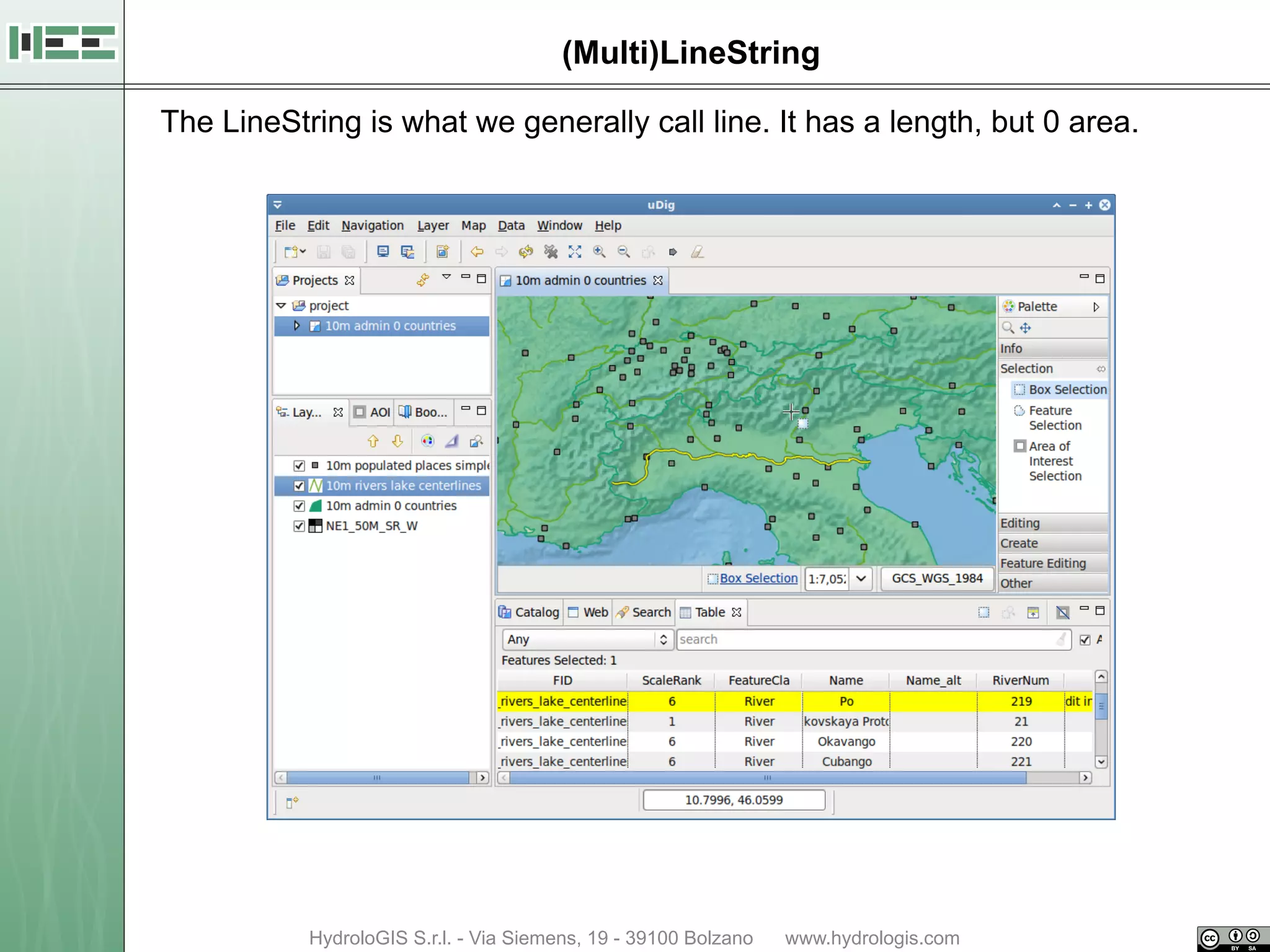Click the purple triangle icon in Layers

452,441
